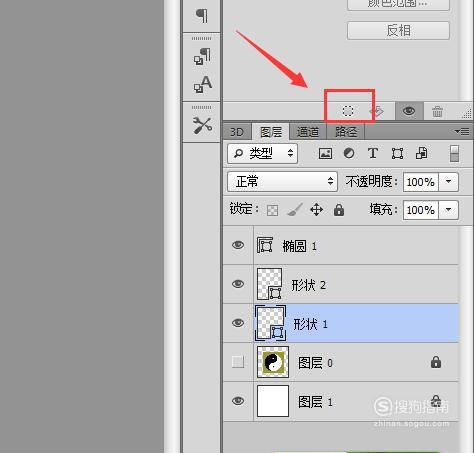Filter layers by pixel layers icon

325,153
